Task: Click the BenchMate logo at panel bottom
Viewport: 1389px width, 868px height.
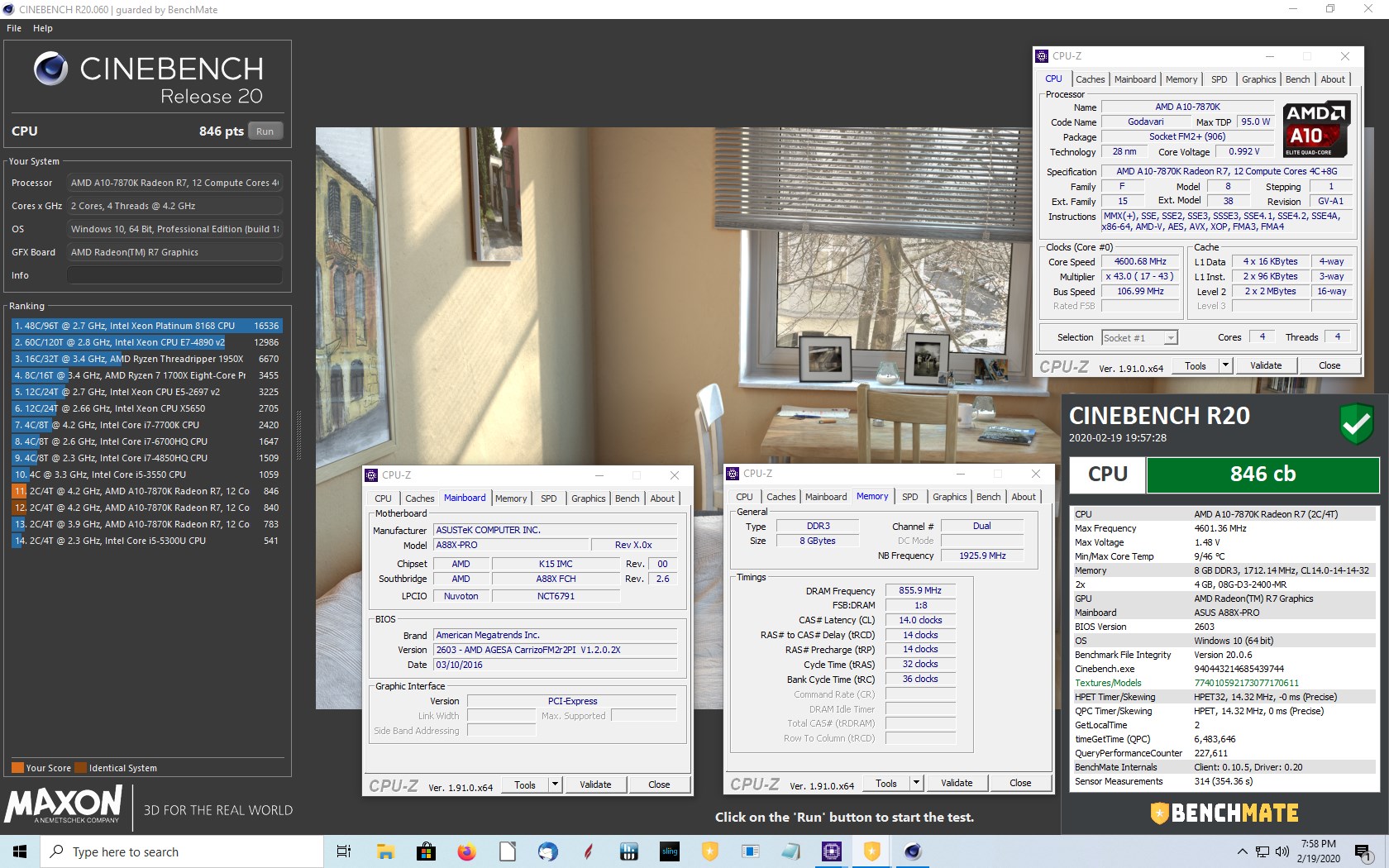Action: click(1224, 813)
